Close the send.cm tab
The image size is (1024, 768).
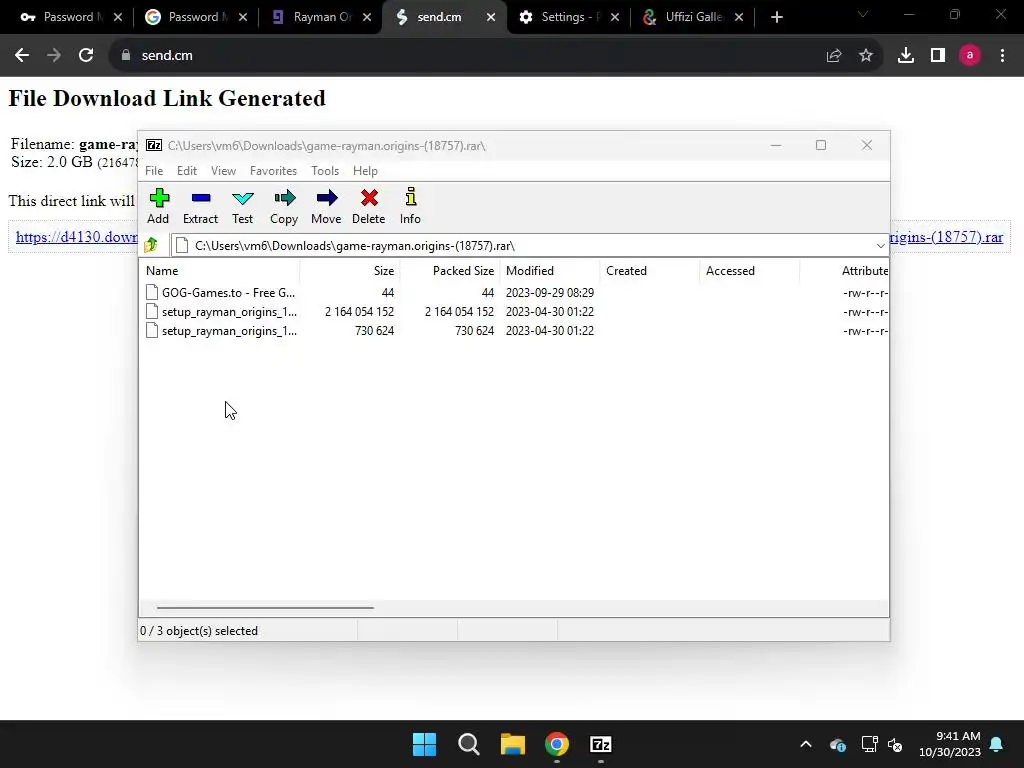click(491, 17)
